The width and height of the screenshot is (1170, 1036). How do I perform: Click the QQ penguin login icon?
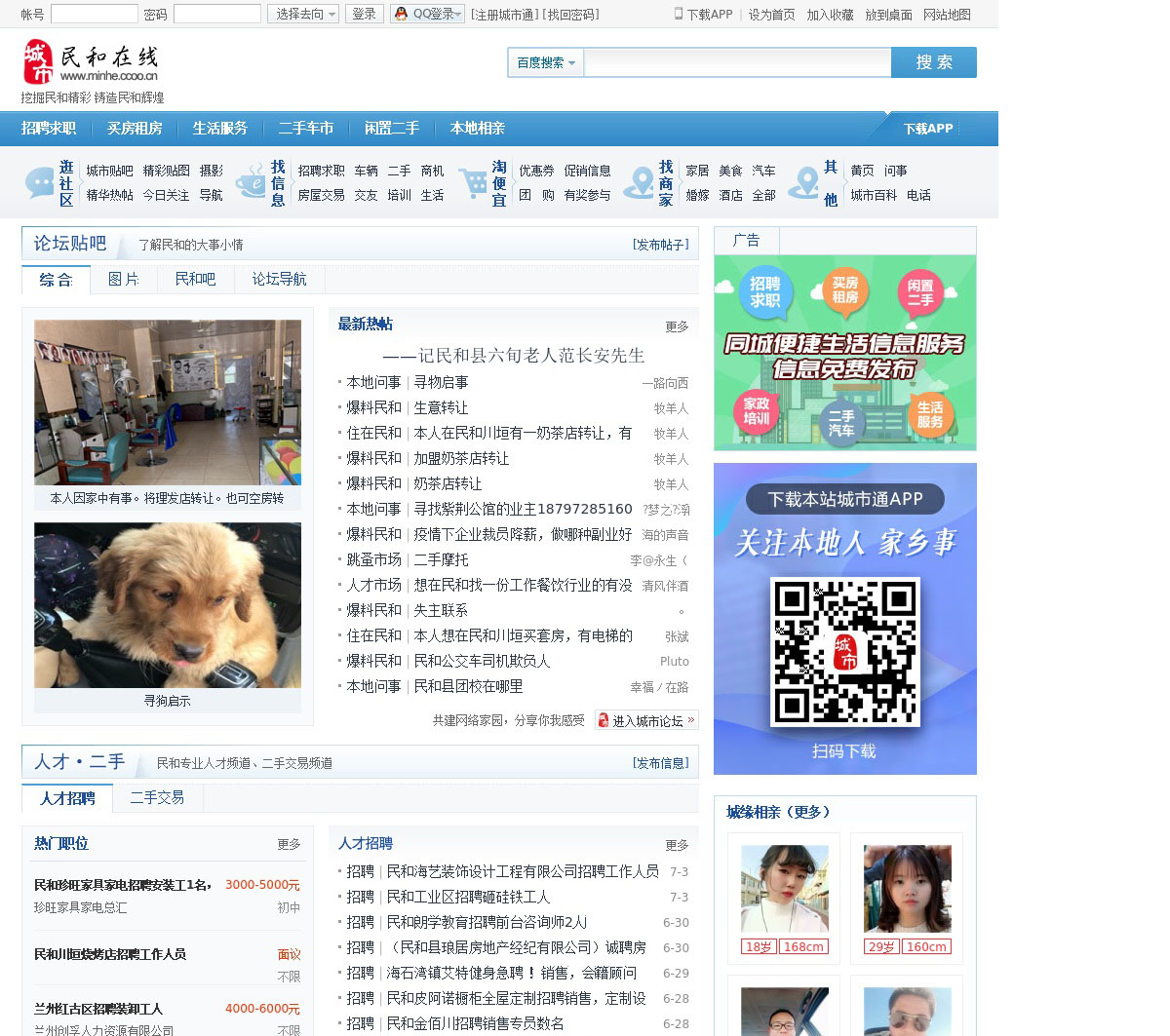pos(401,14)
